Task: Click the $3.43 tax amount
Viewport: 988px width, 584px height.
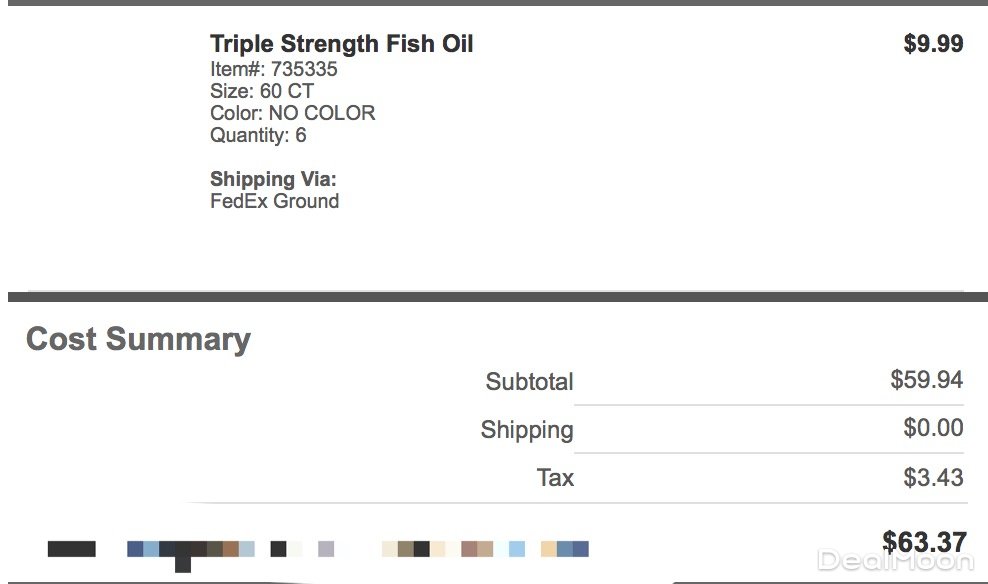Action: pos(932,477)
